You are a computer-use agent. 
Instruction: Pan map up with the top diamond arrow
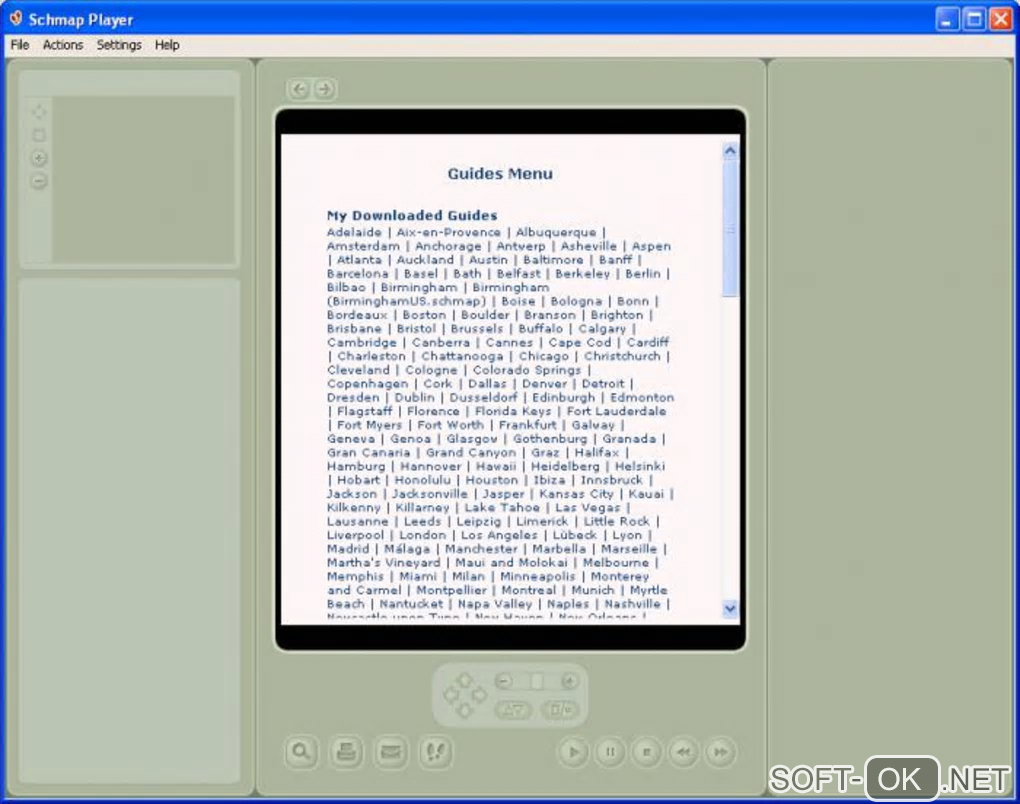coord(464,680)
